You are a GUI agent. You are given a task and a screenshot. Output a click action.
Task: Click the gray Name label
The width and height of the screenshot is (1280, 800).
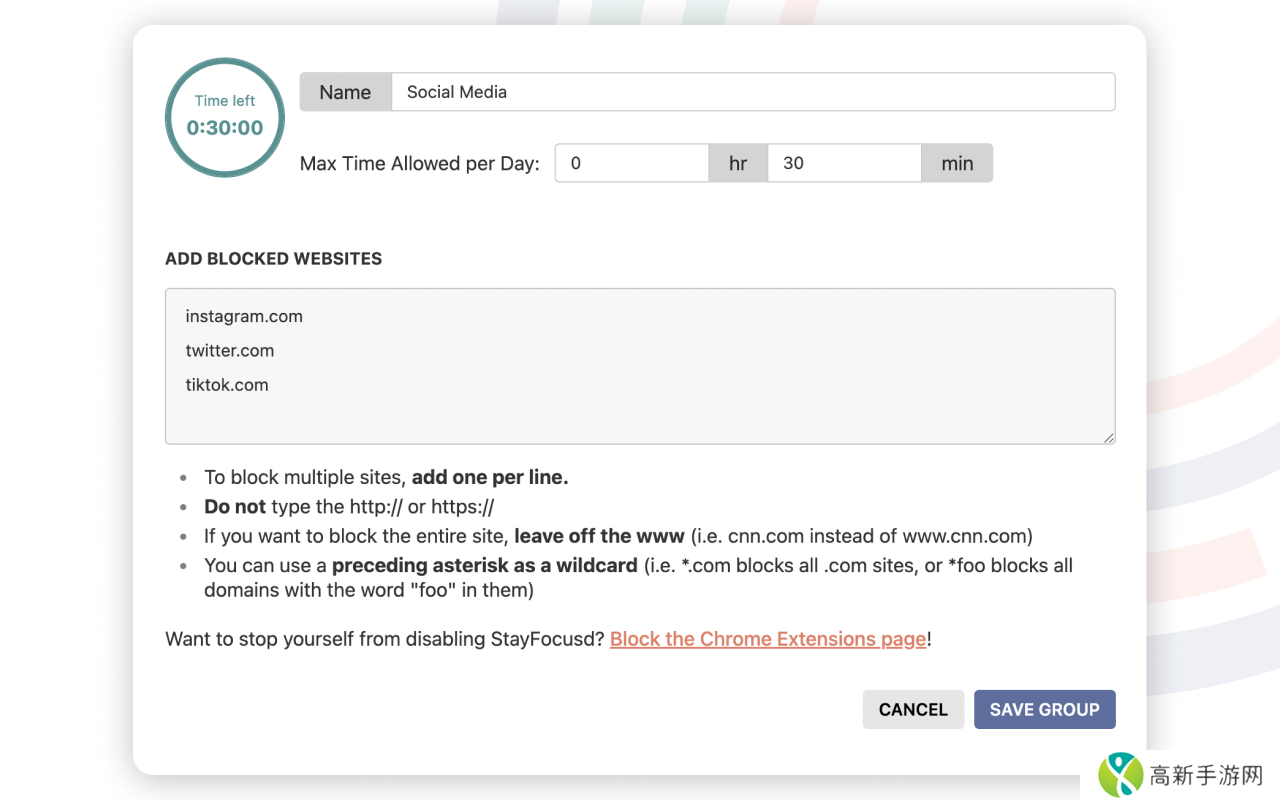[345, 92]
